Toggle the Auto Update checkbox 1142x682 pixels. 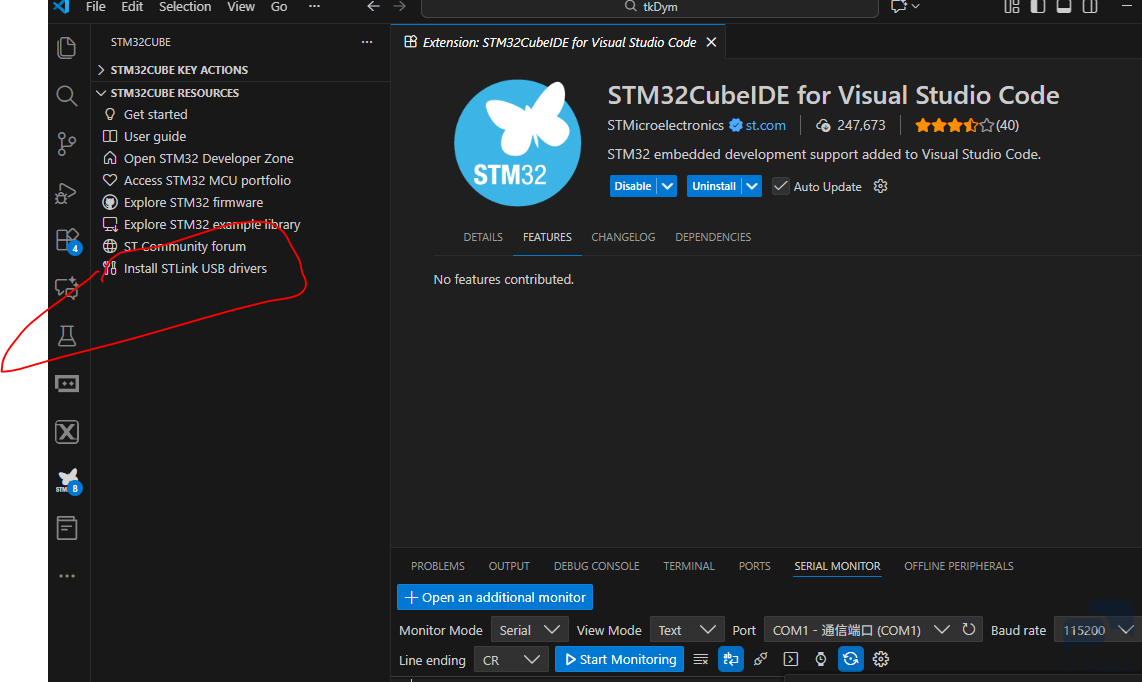[x=781, y=187]
